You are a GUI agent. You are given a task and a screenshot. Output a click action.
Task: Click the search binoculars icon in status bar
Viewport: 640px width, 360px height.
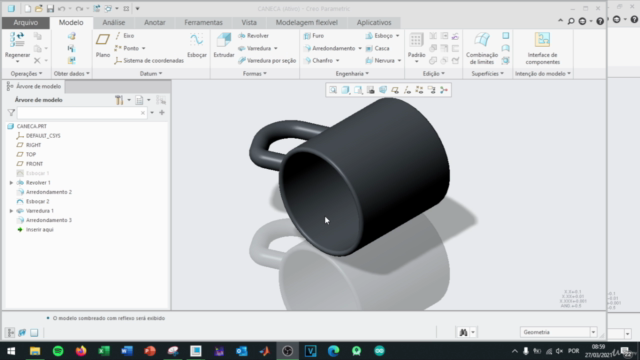coord(463,332)
